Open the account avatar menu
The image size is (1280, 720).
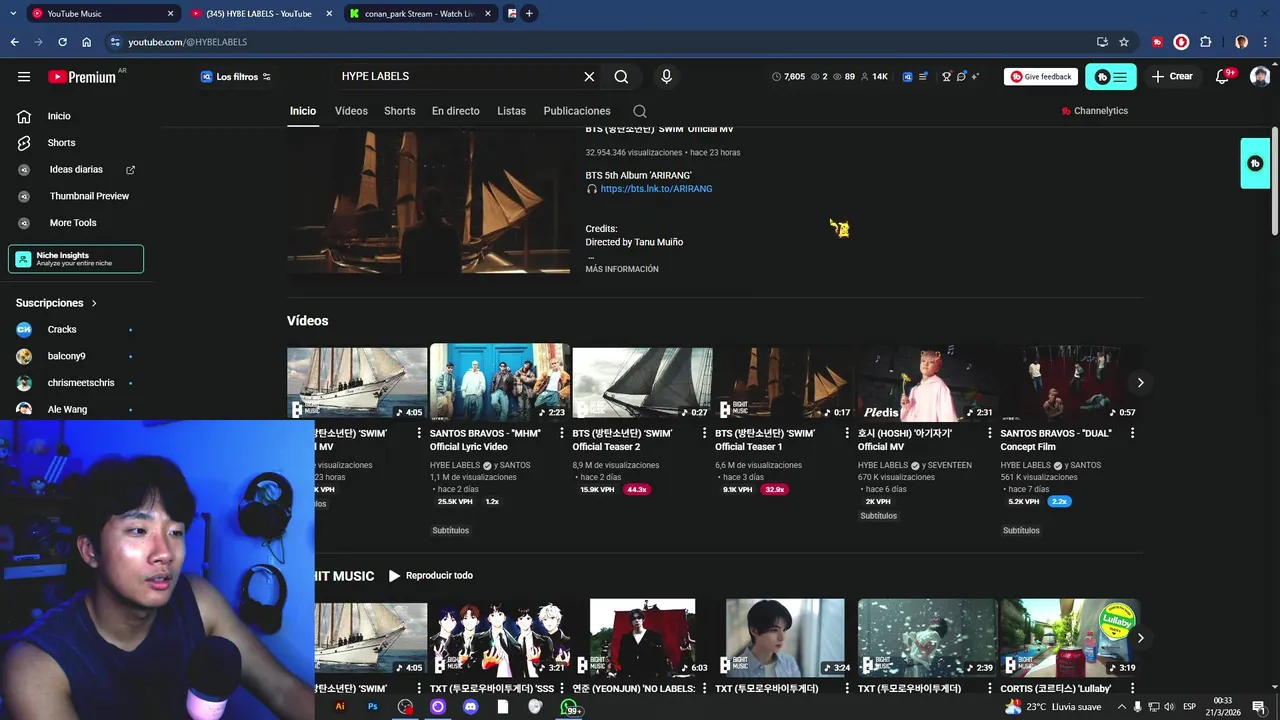[x=1260, y=77]
